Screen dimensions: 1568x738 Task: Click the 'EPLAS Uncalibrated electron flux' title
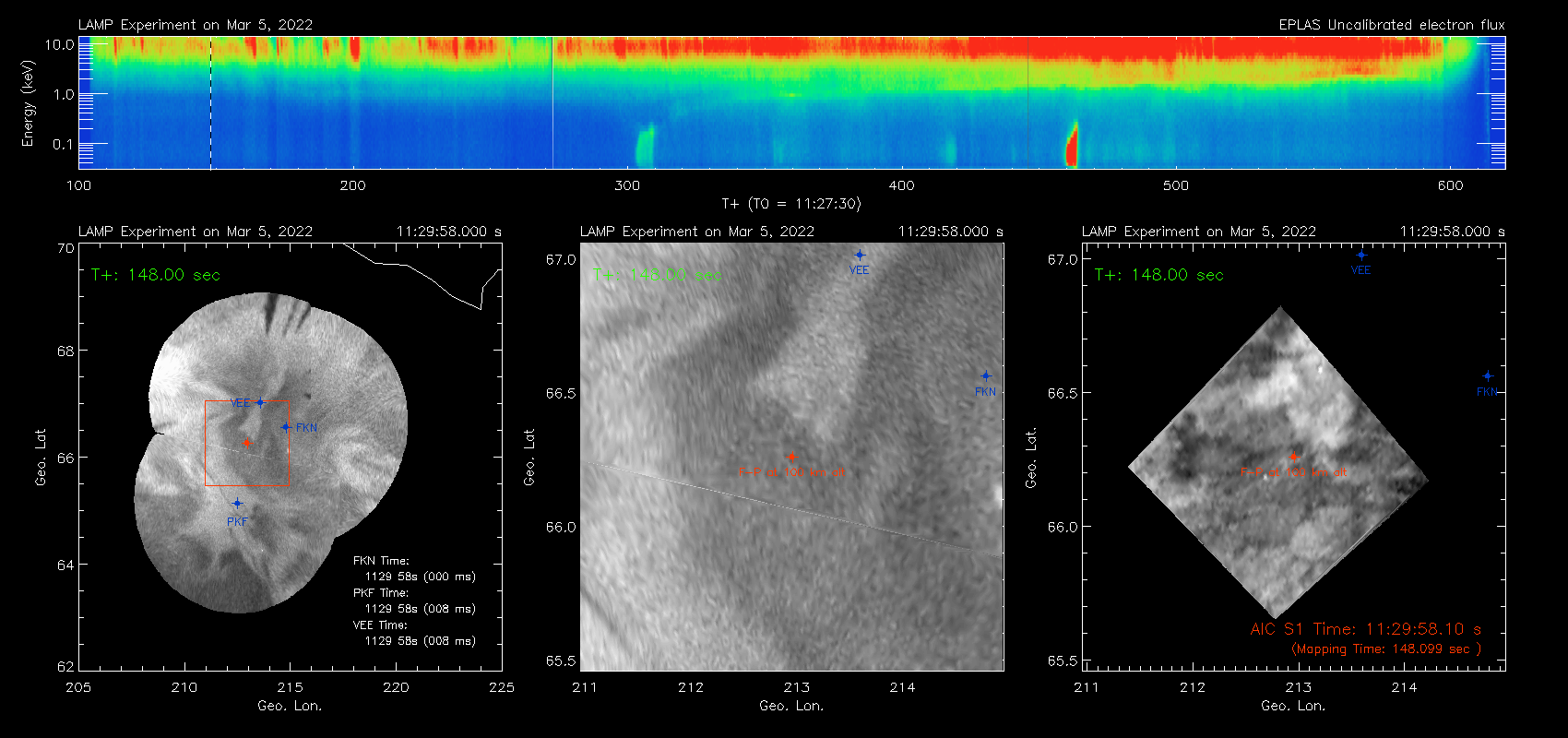(x=1392, y=25)
